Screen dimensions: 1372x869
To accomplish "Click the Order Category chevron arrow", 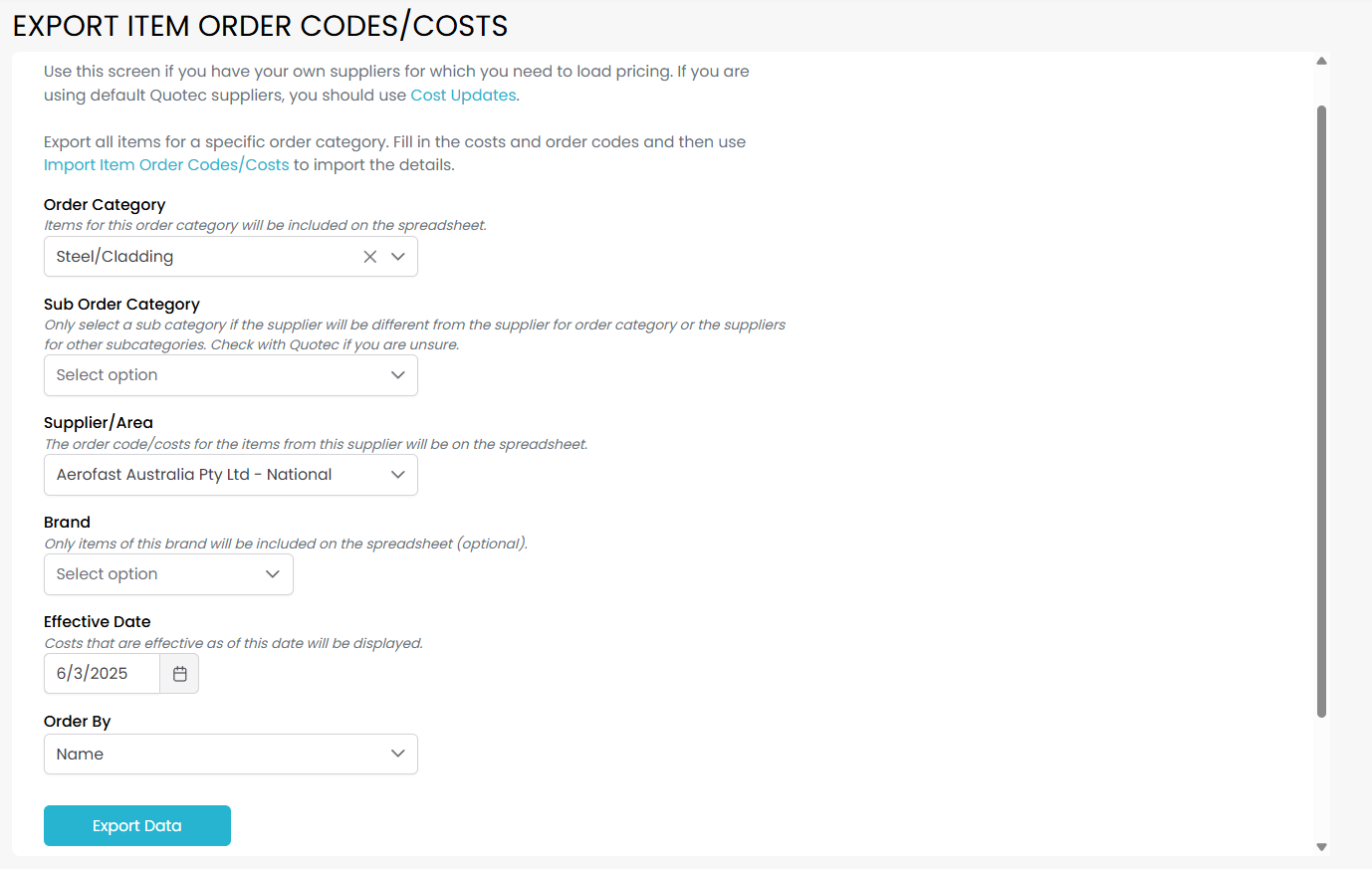I will point(398,257).
